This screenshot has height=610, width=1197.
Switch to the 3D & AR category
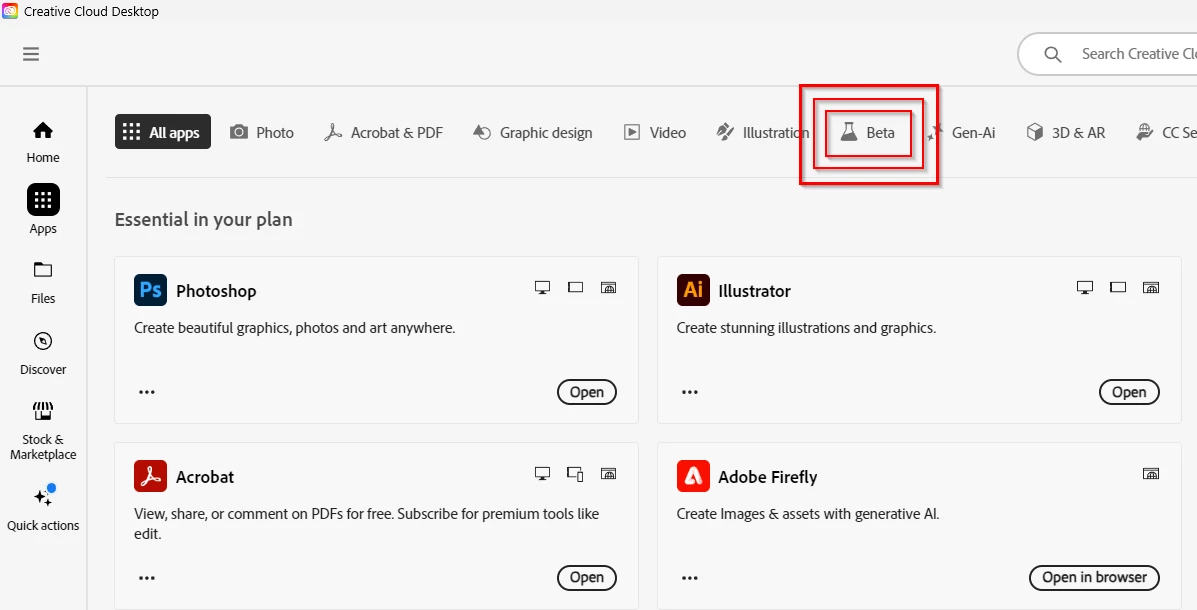coord(1066,132)
